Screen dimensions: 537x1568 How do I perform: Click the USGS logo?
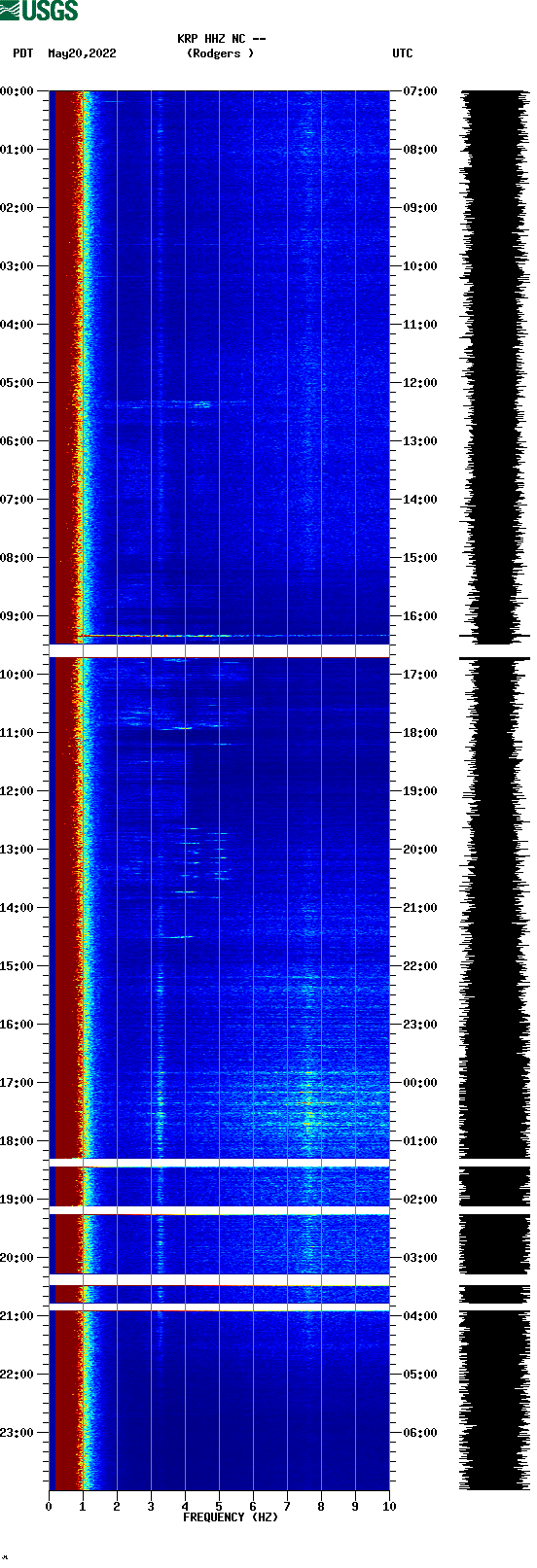coord(39,11)
